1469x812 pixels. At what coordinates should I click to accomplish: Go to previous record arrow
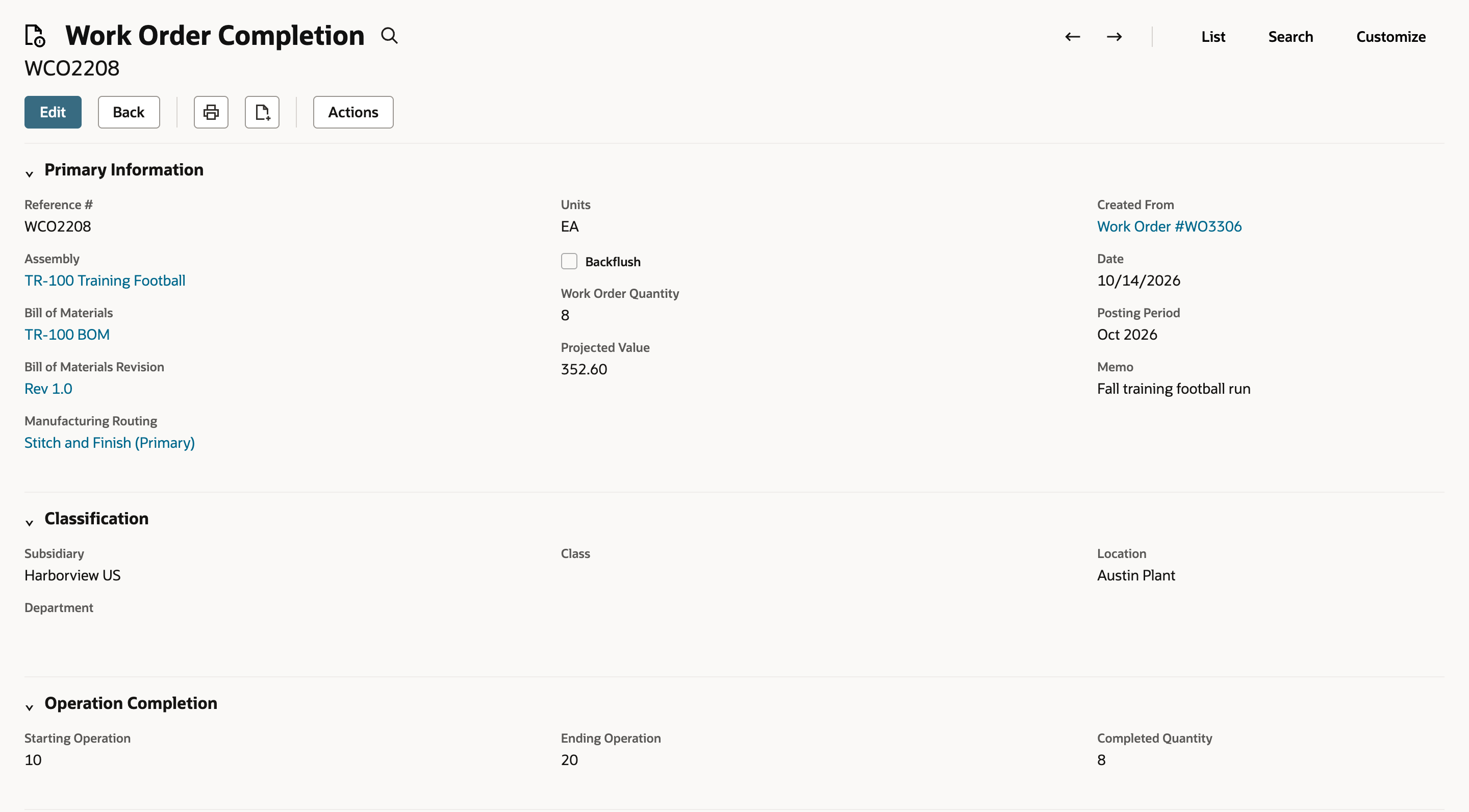point(1073,37)
